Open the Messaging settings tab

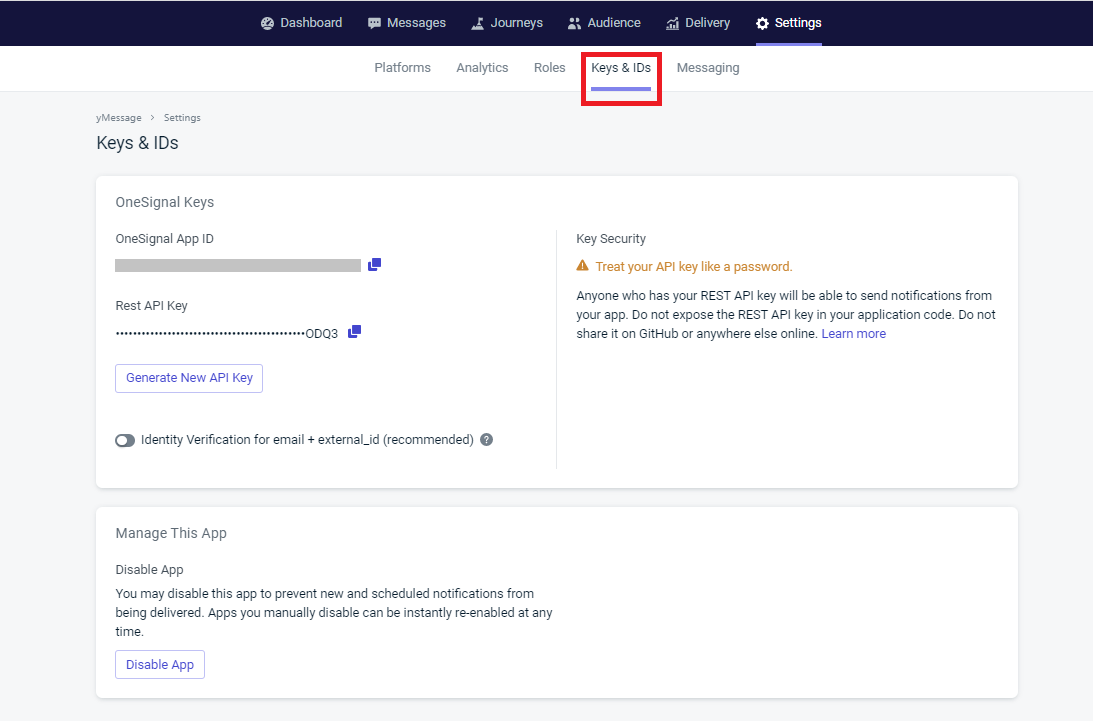click(x=708, y=68)
